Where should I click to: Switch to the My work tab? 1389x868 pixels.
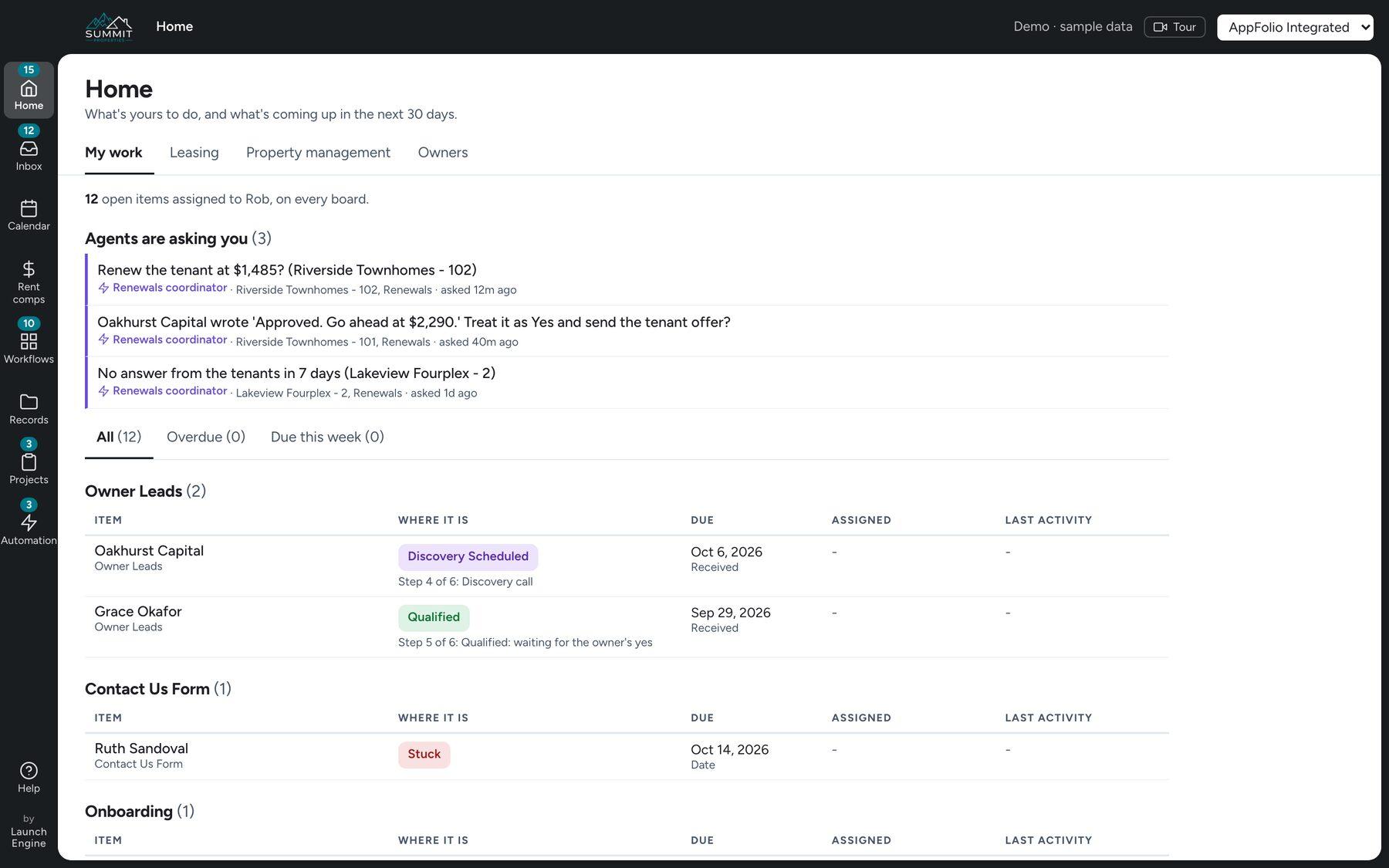pyautogui.click(x=113, y=153)
